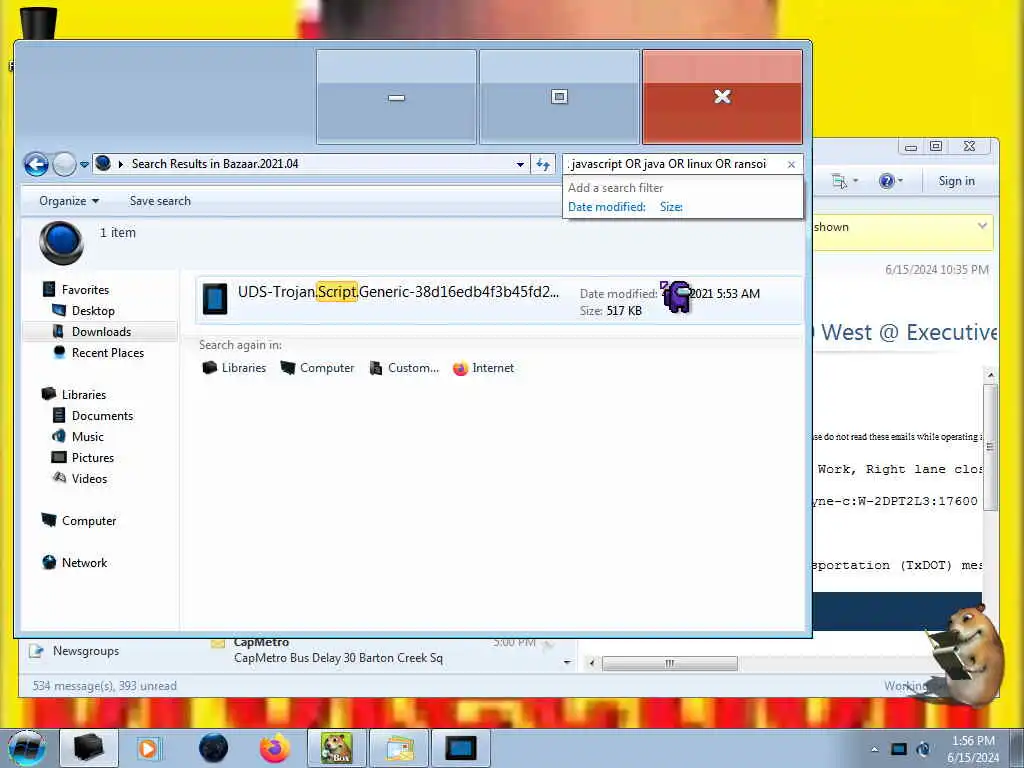Image resolution: width=1024 pixels, height=768 pixels.
Task: Open Firefox from the taskbar
Action: [x=275, y=748]
